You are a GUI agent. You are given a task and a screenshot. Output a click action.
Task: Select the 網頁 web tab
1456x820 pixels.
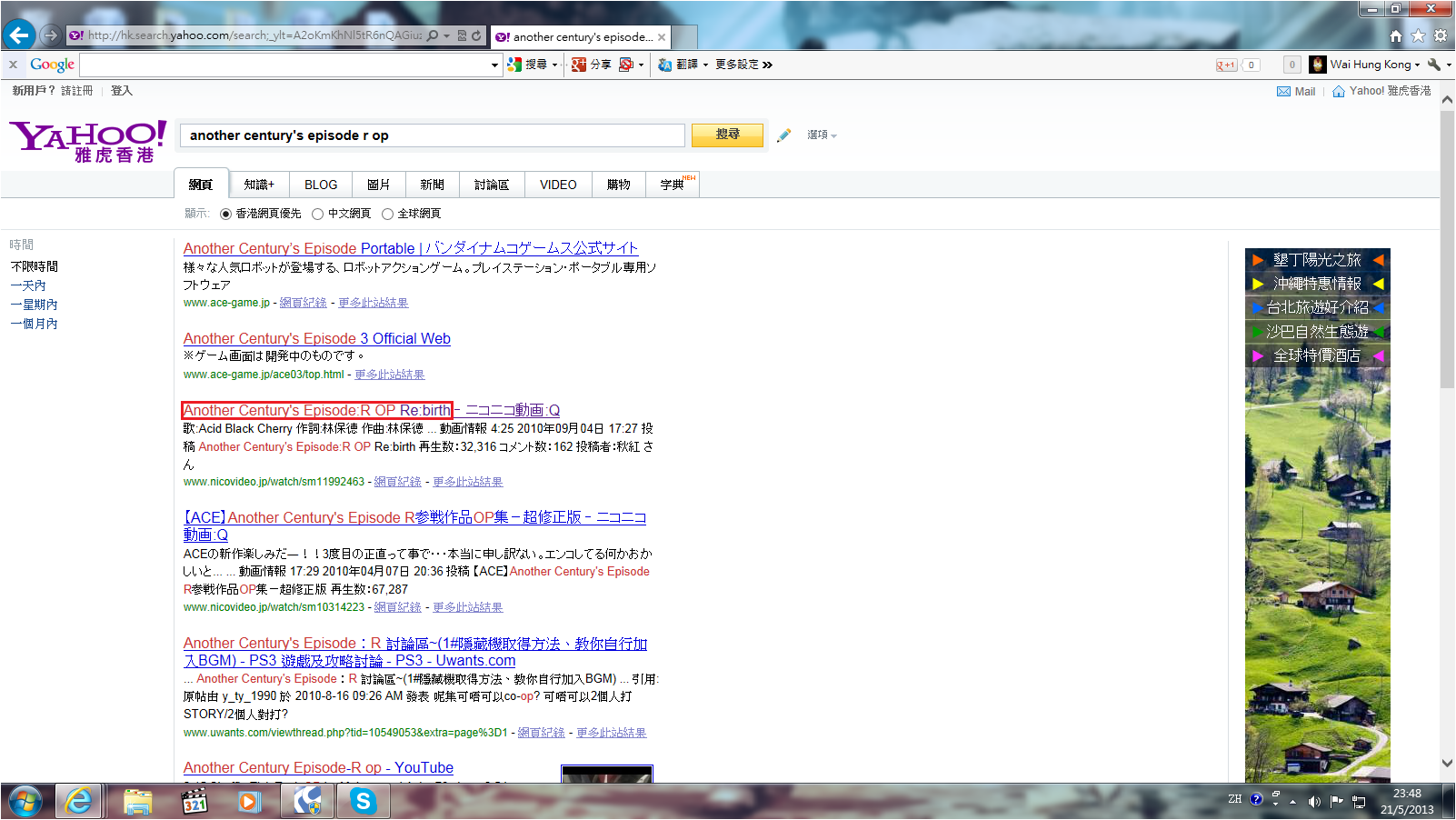click(201, 185)
